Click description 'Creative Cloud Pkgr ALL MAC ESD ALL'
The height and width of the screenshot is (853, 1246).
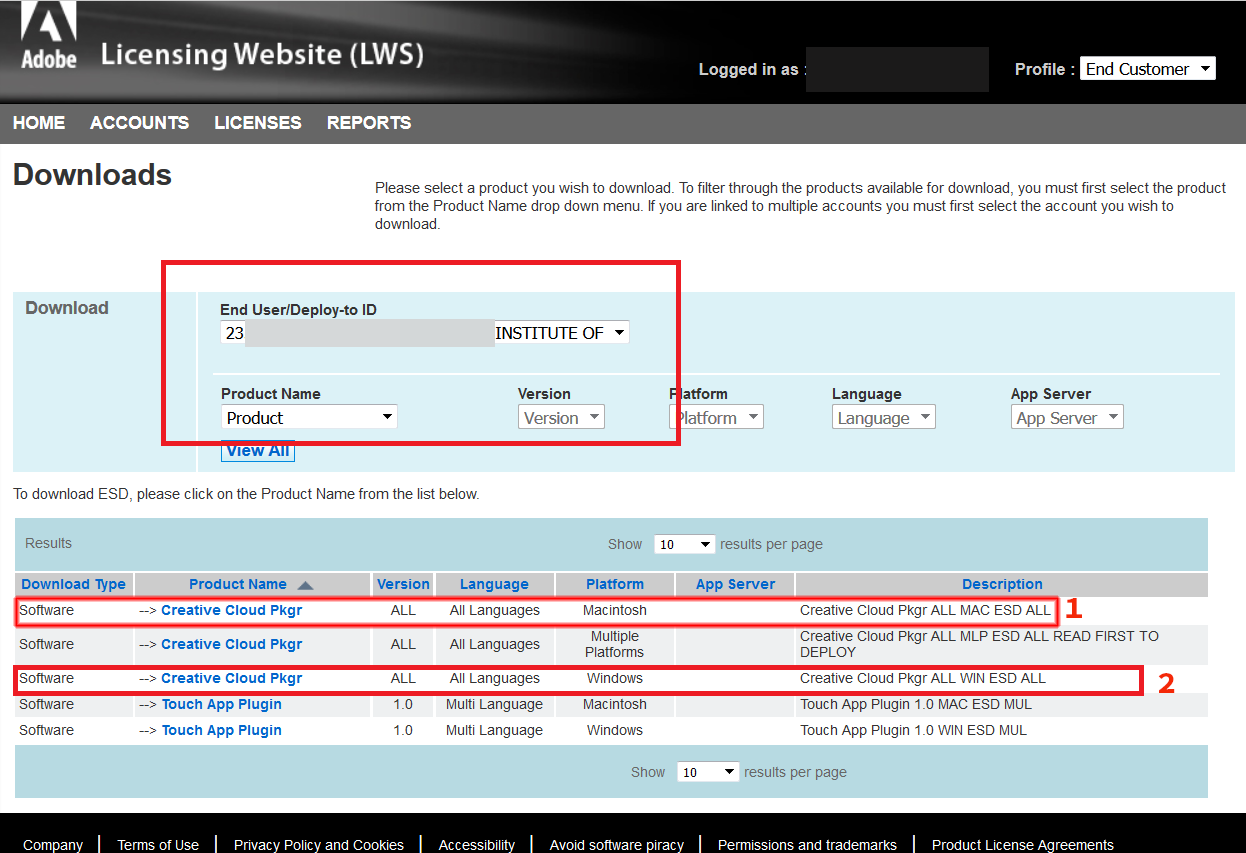tap(925, 610)
